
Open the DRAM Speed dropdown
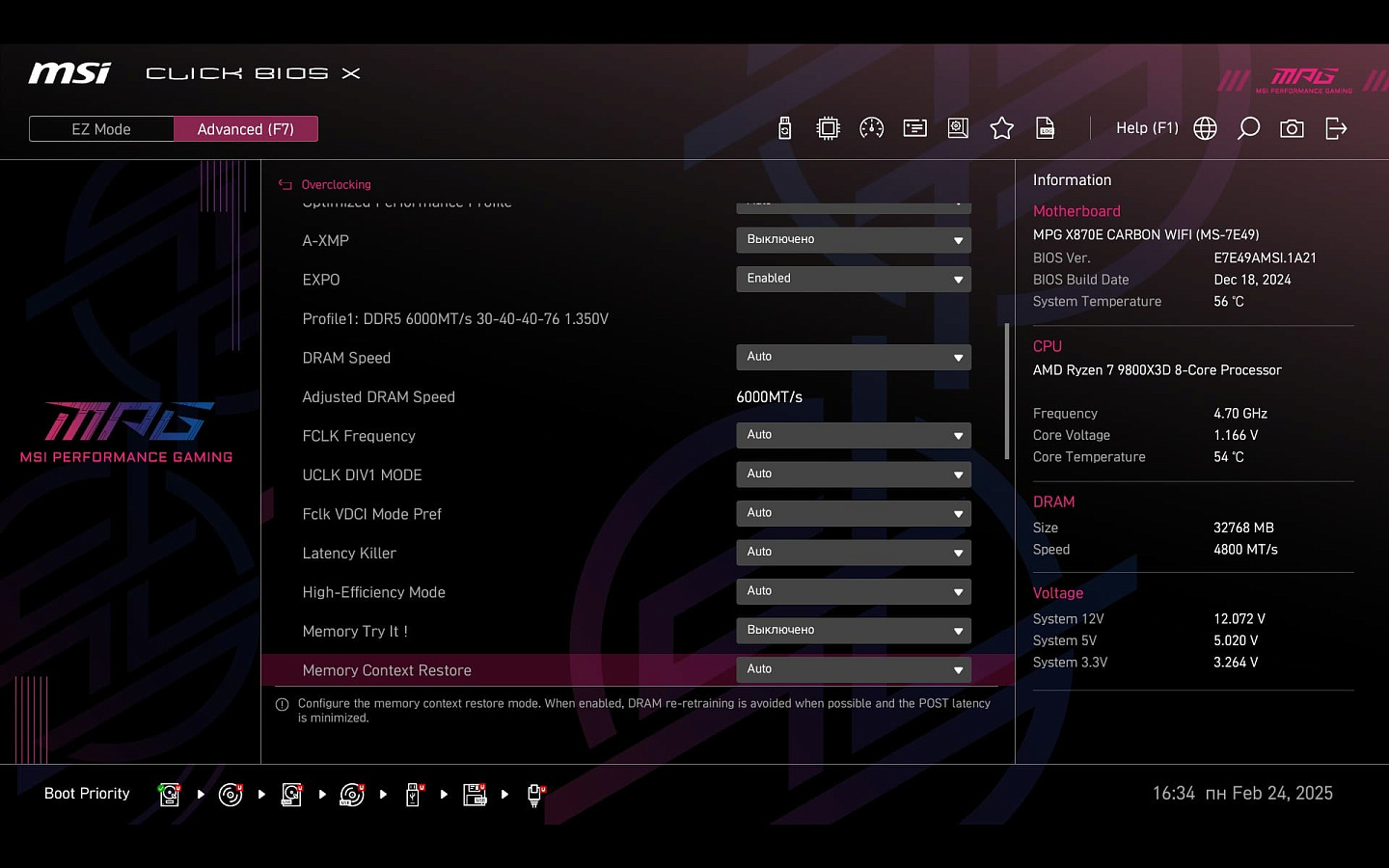click(x=853, y=357)
